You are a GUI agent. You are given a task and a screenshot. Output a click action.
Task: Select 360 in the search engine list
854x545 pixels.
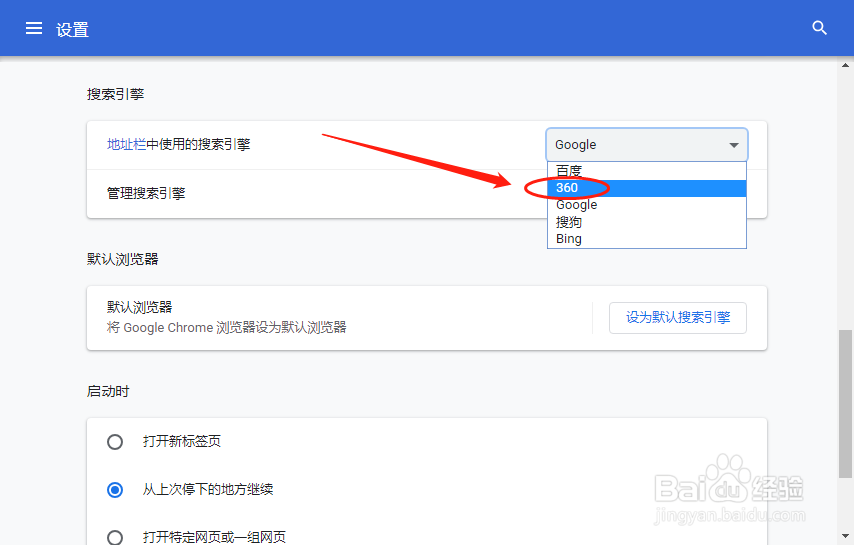point(646,188)
